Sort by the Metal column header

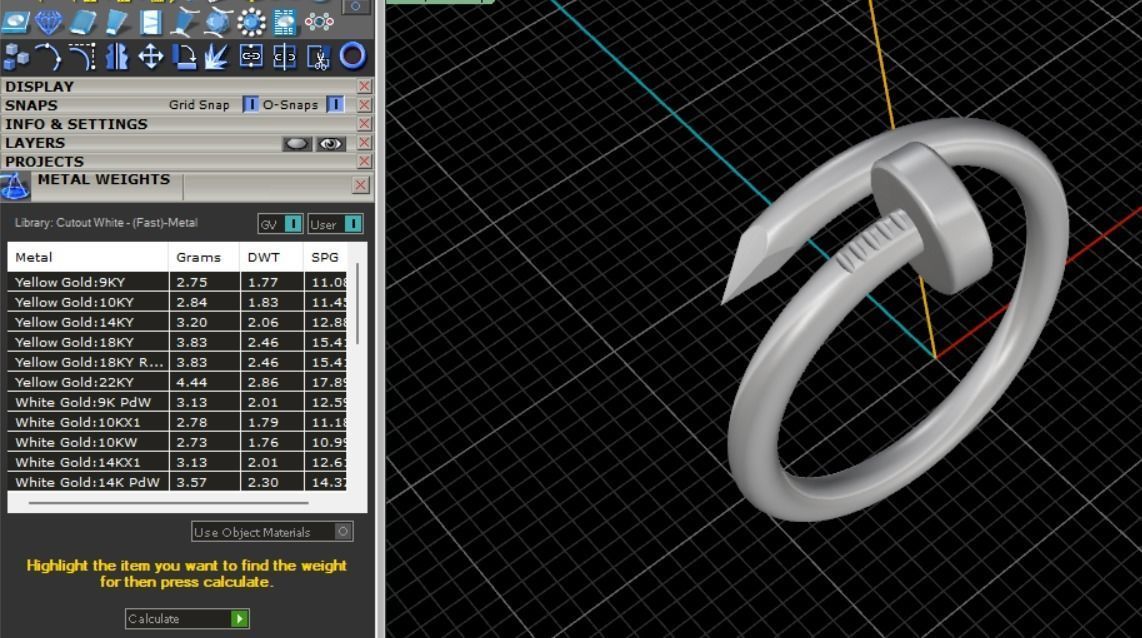tap(87, 257)
